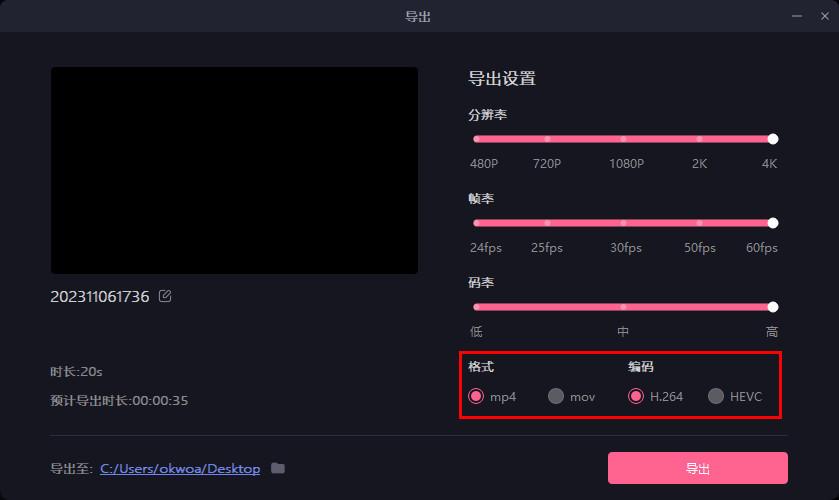Click the 4K resolution slider handle
Viewport: 839px width, 500px height.
click(x=773, y=139)
